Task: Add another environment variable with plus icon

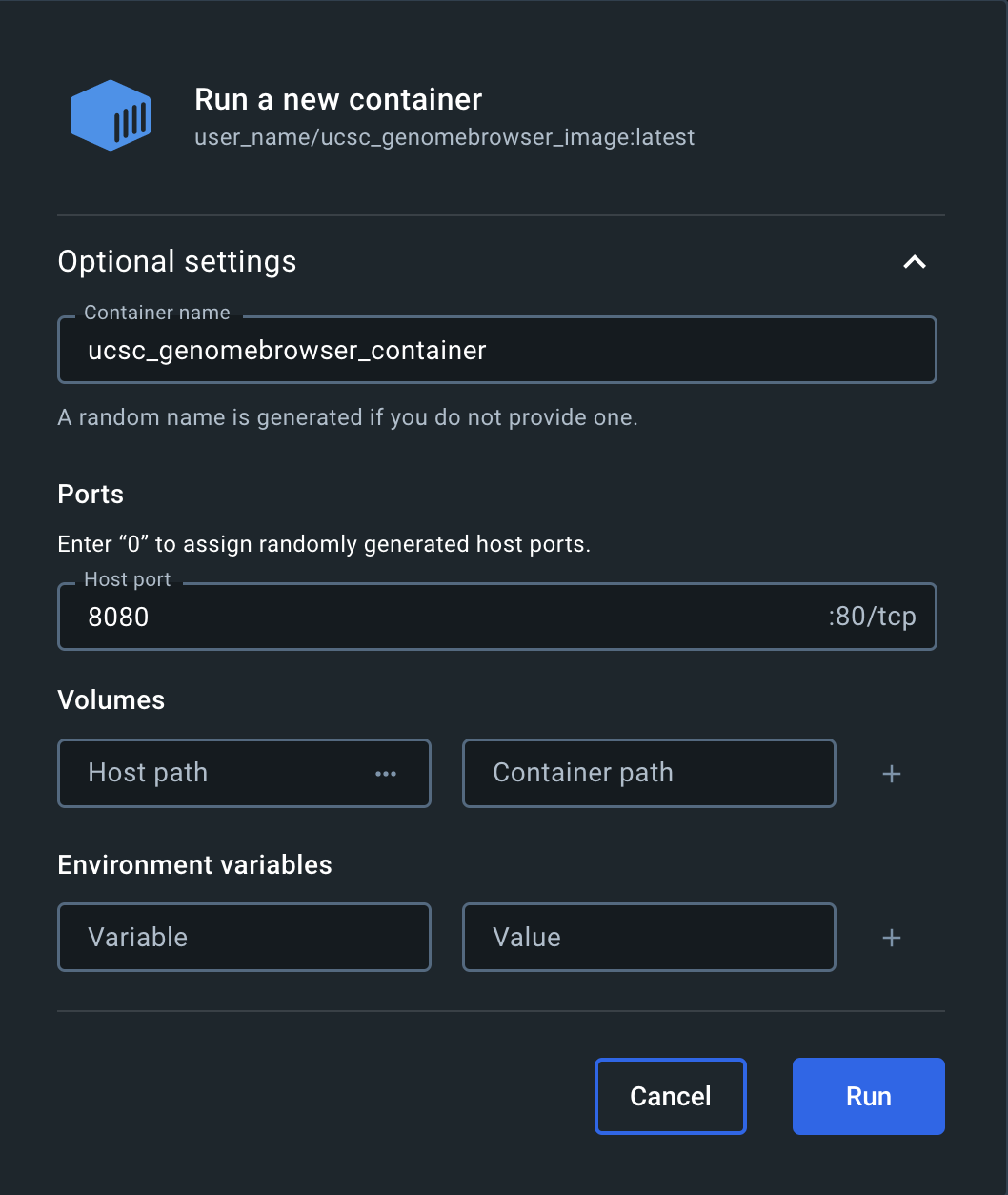Action: pyautogui.click(x=892, y=939)
